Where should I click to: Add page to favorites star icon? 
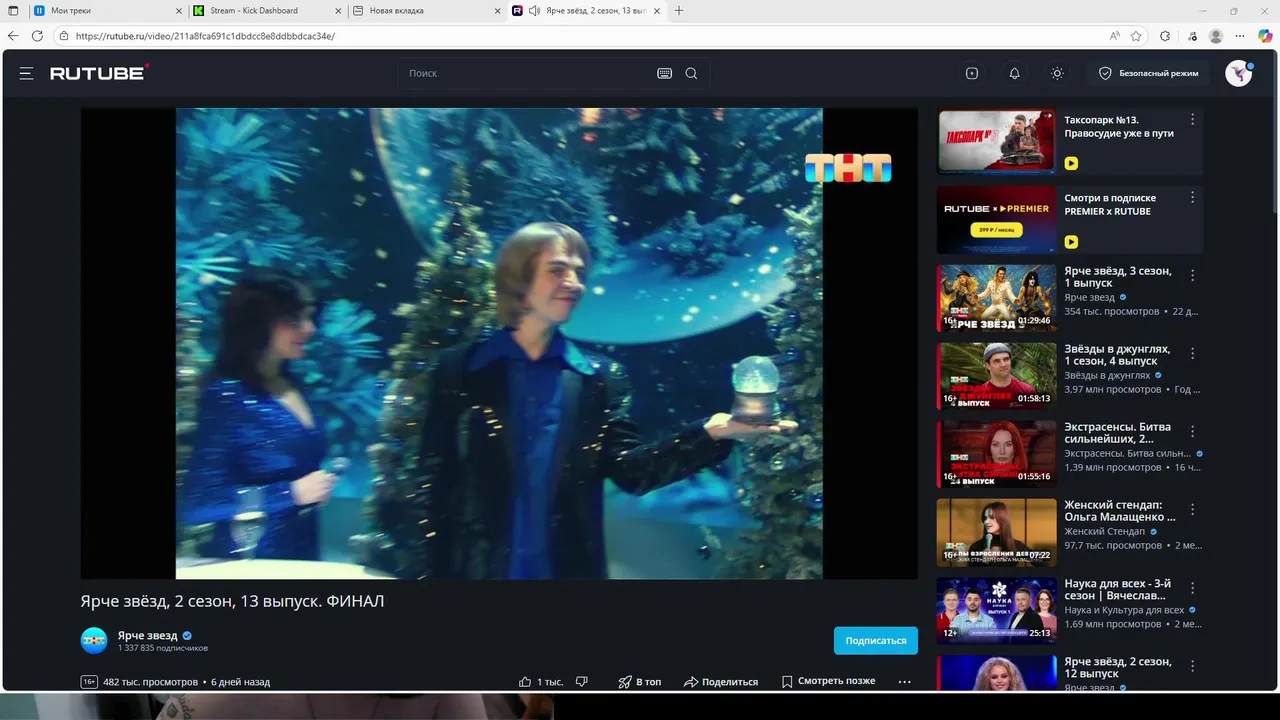(x=1136, y=36)
